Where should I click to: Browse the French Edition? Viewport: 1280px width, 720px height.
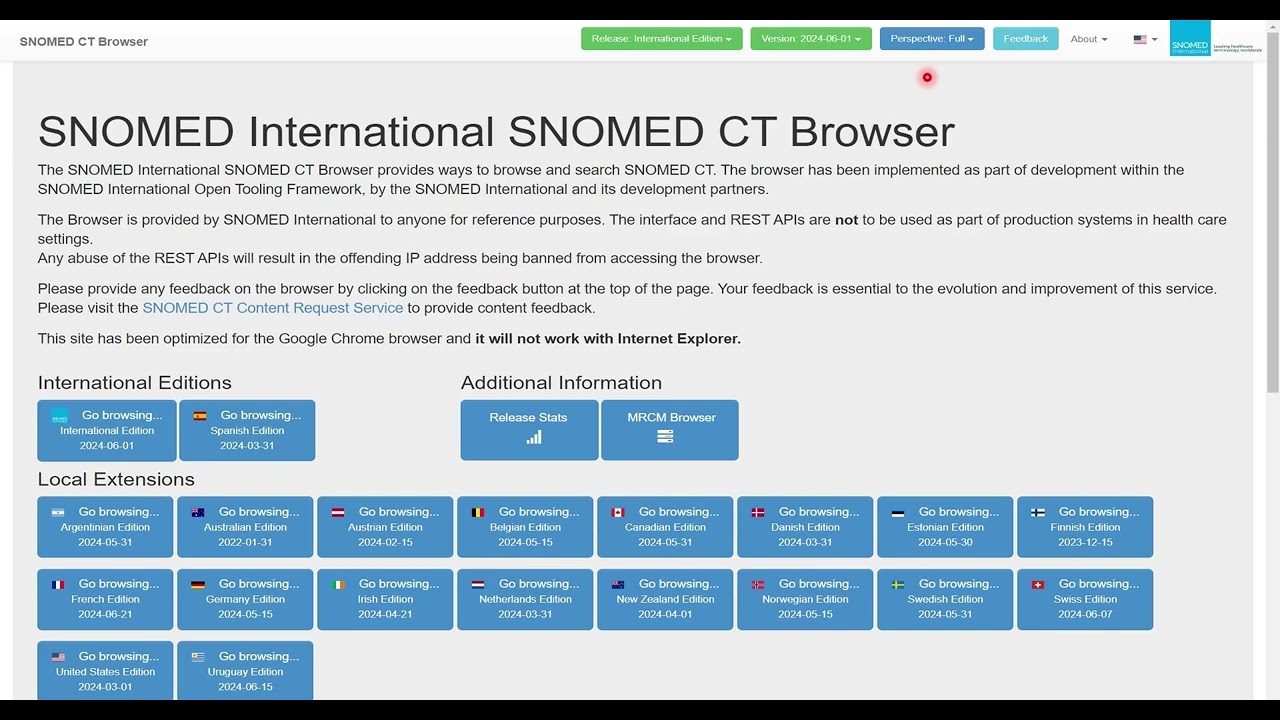click(x=105, y=600)
